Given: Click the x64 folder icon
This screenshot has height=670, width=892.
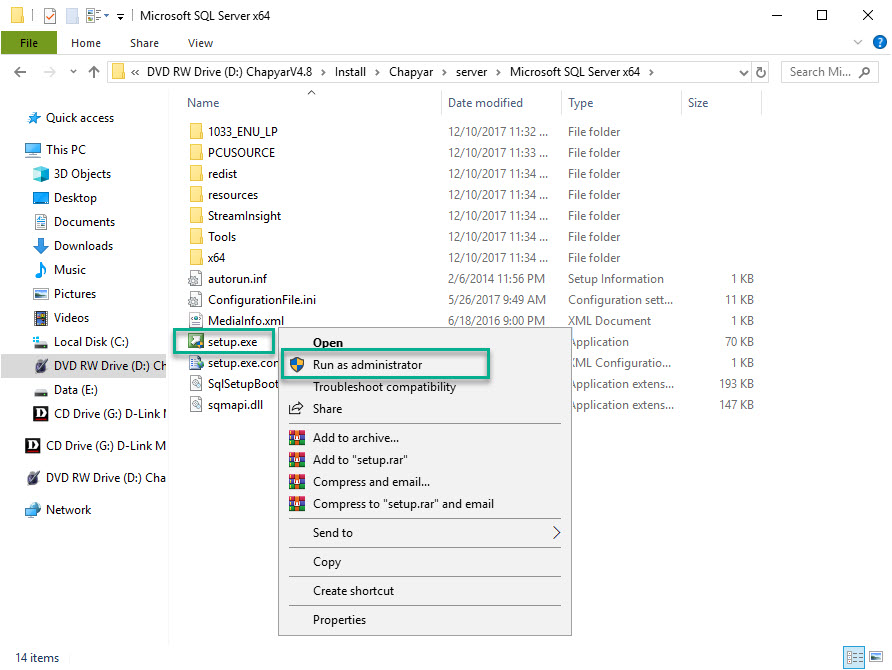Looking at the screenshot, I should click(196, 258).
